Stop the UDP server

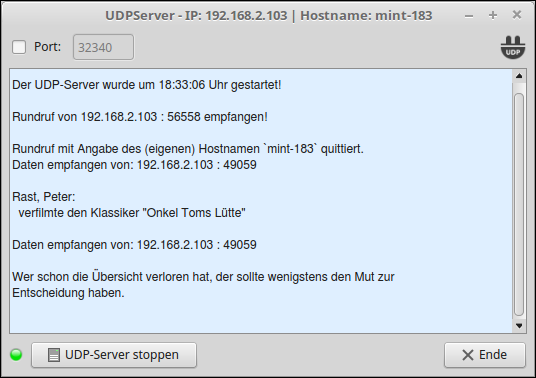pyautogui.click(x=114, y=355)
